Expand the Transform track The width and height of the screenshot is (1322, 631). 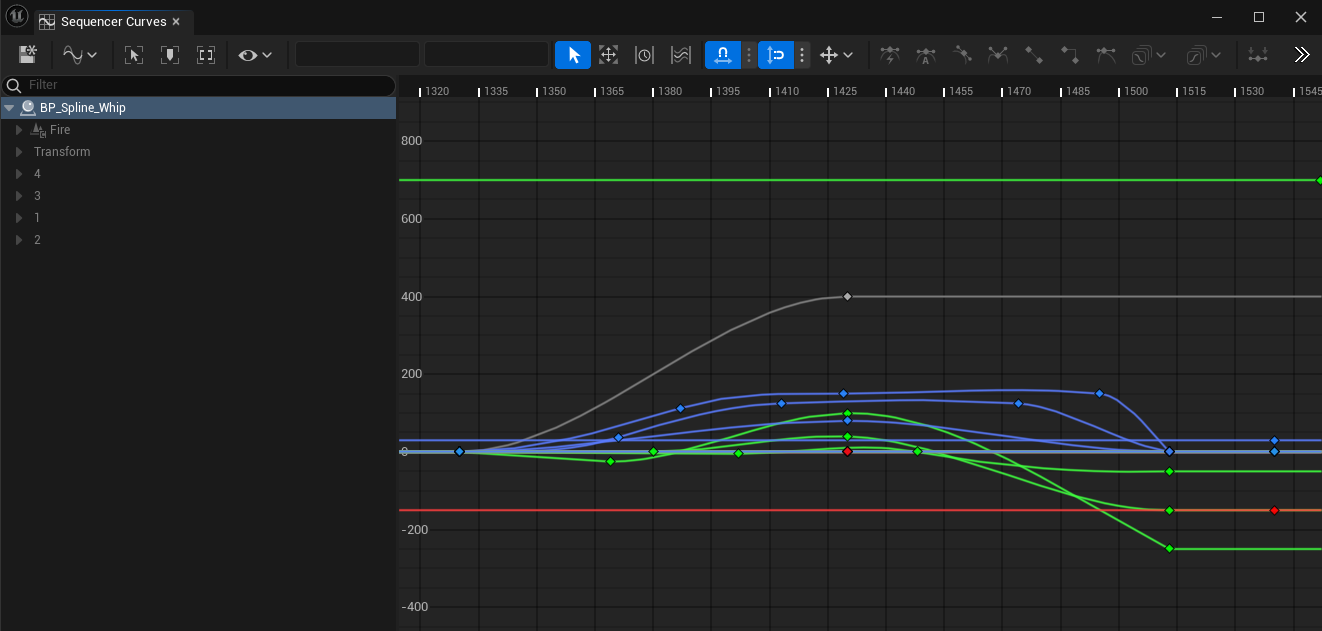point(19,152)
